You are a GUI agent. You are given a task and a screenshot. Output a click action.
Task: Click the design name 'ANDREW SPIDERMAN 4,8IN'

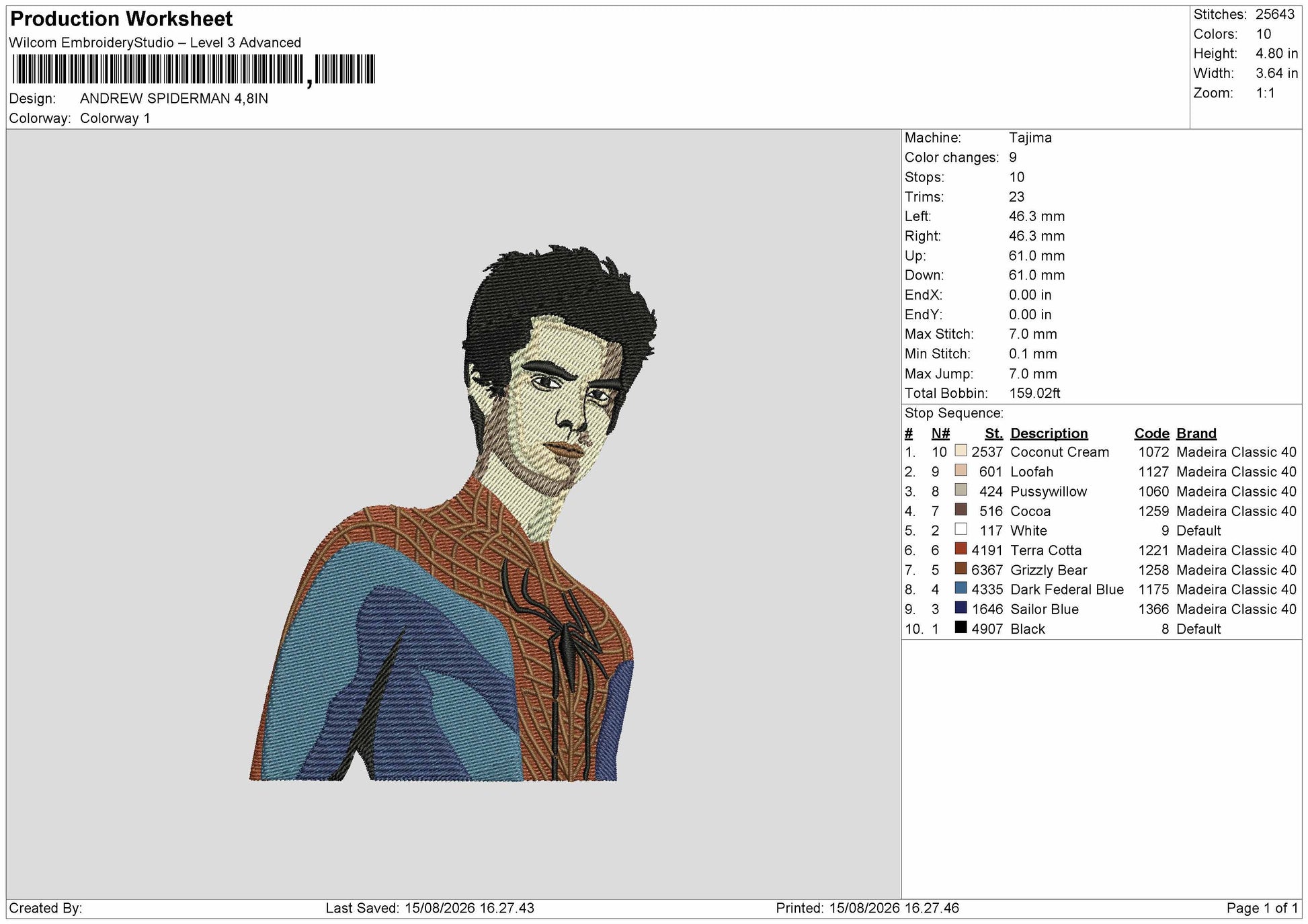point(174,99)
